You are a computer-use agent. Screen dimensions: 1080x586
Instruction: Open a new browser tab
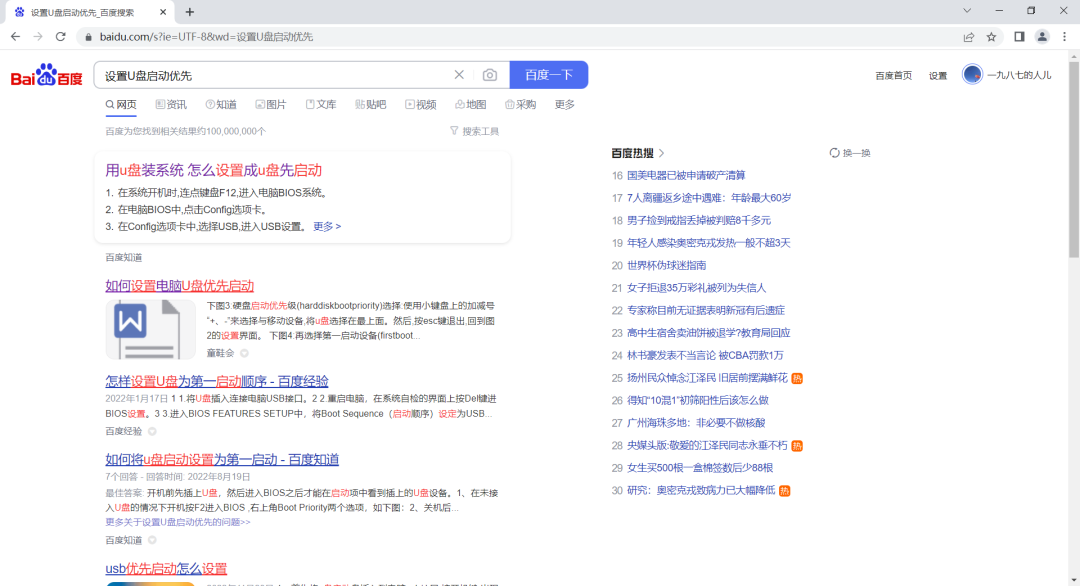189,12
